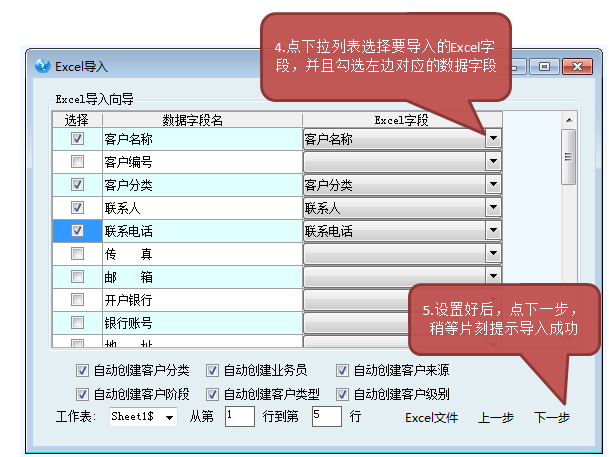Click the 下一步 button
Image resolution: width=609 pixels, height=457 pixels.
pos(551,417)
